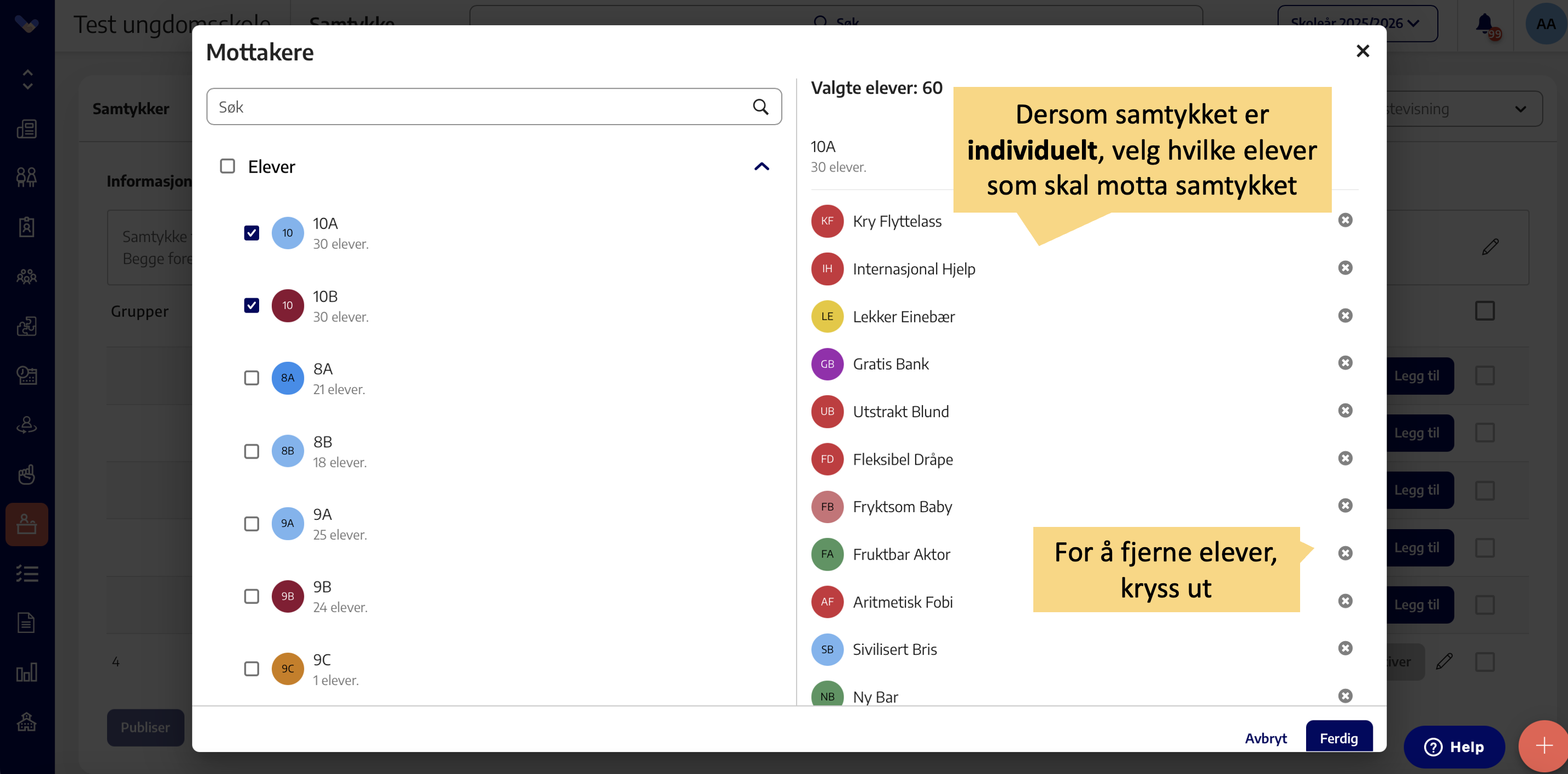Click the pencil edit icon in Informasjon box
The height and width of the screenshot is (774, 1568).
(x=1490, y=247)
